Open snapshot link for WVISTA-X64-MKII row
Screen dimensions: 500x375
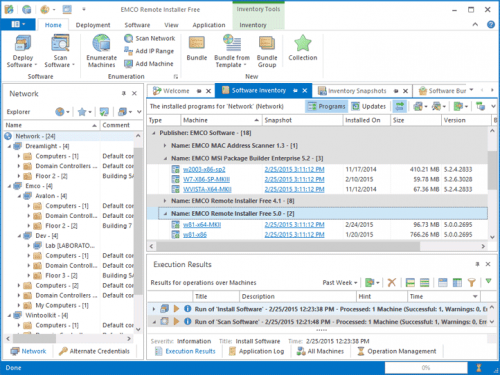tap(294, 189)
